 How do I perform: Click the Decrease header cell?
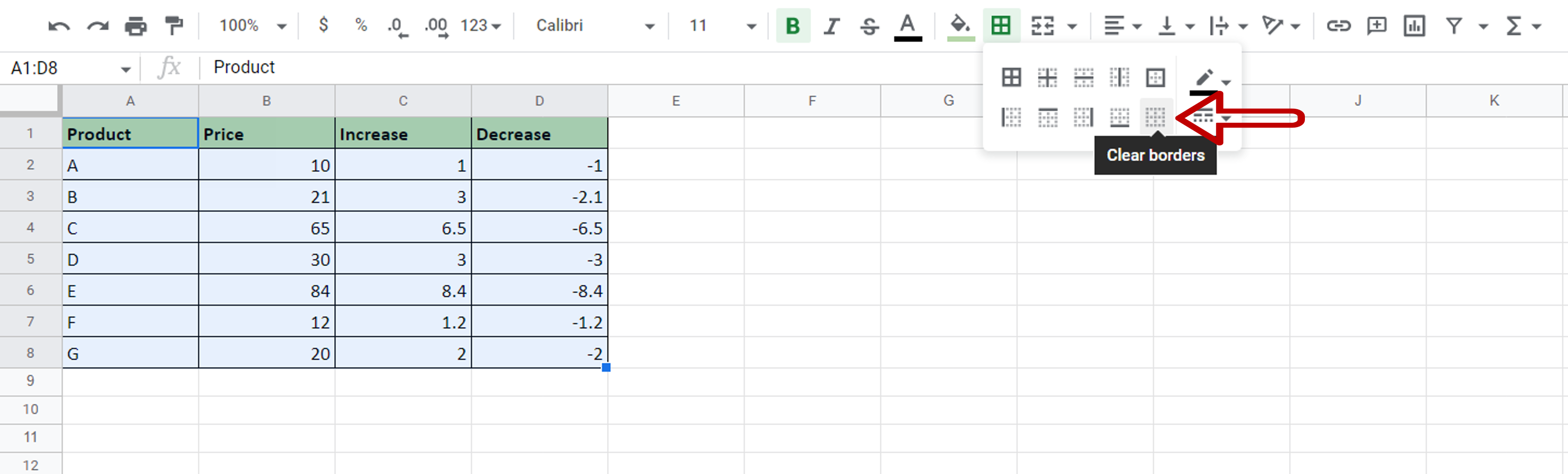click(x=539, y=133)
